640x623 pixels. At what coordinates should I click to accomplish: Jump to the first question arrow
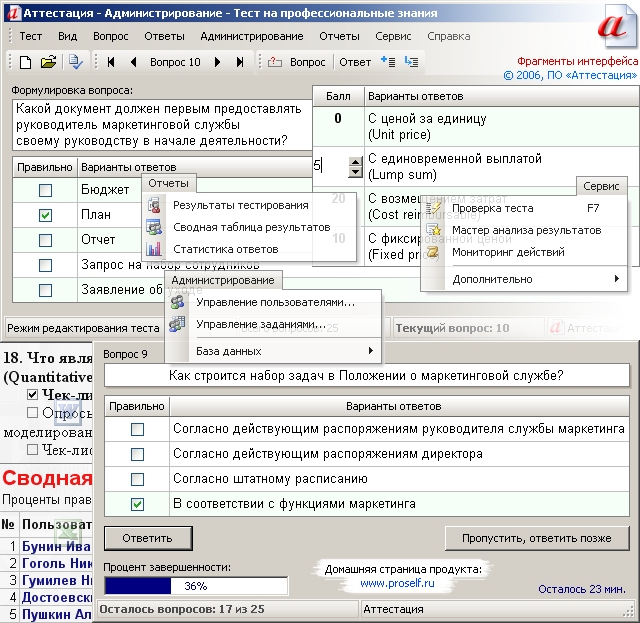(x=112, y=62)
